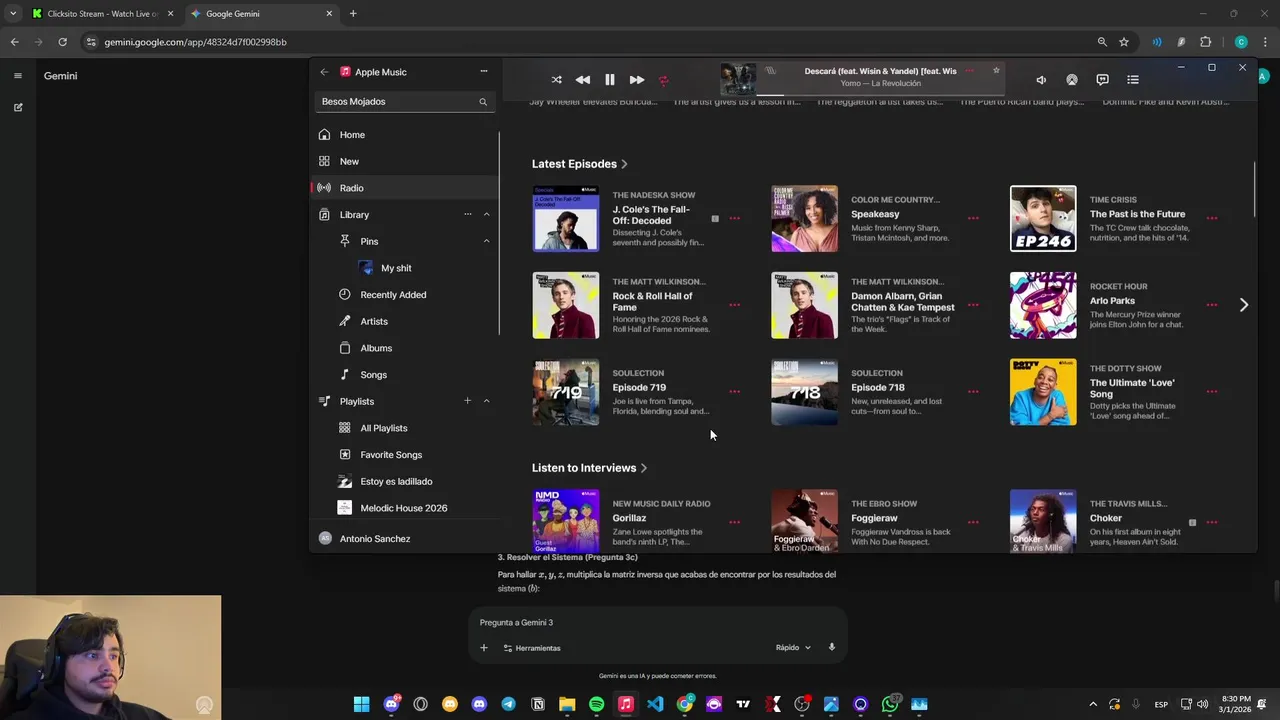Open more options for The Past is the Future
Viewport: 1280px width, 720px height.
pos(1212,218)
